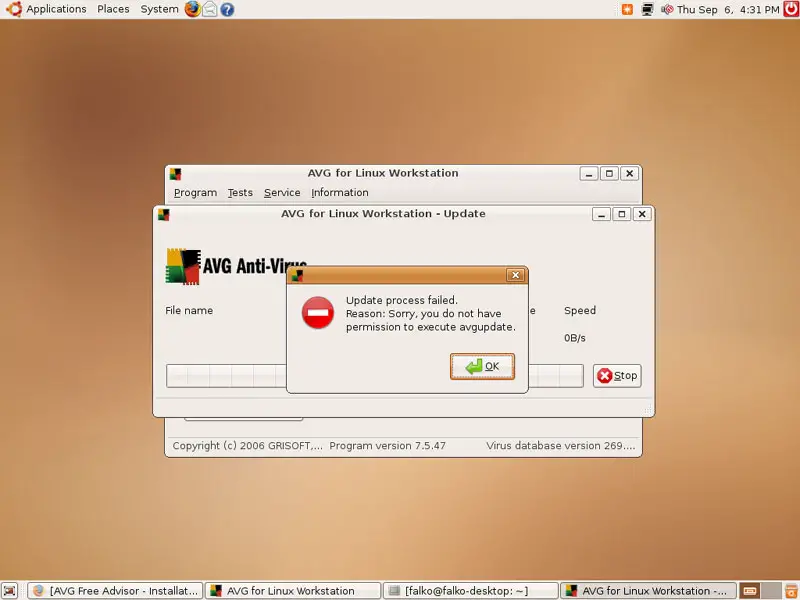
Task: Maximize the AVG main window
Action: [609, 174]
